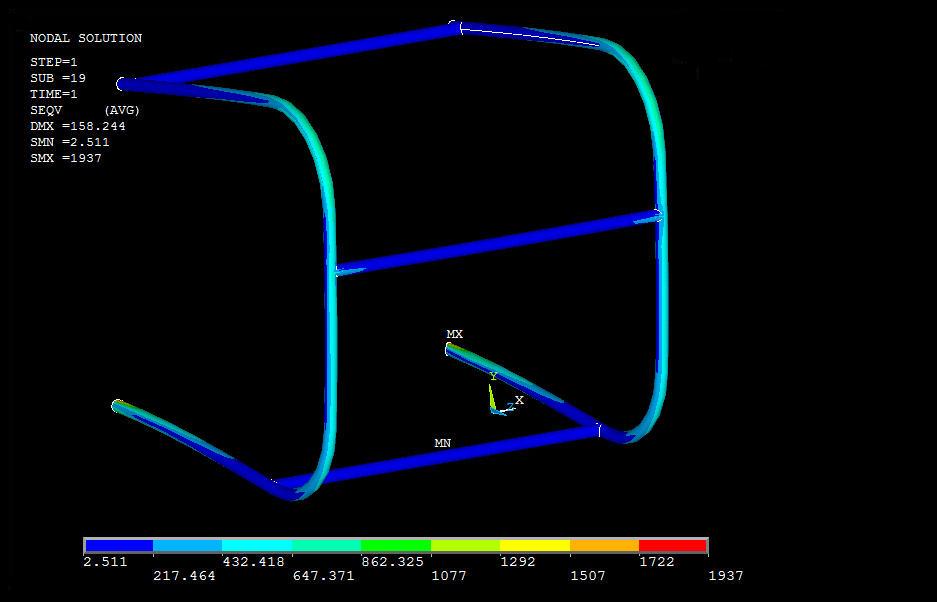Click the legend value 2.511
The image size is (937, 602).
pyautogui.click(x=105, y=562)
